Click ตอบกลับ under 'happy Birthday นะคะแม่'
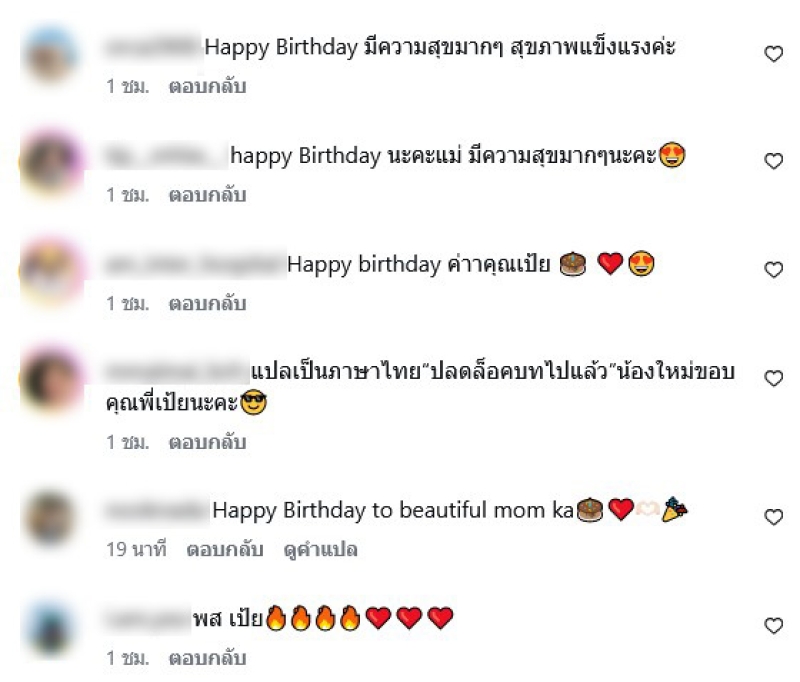This screenshot has width=800, height=682. [207, 195]
